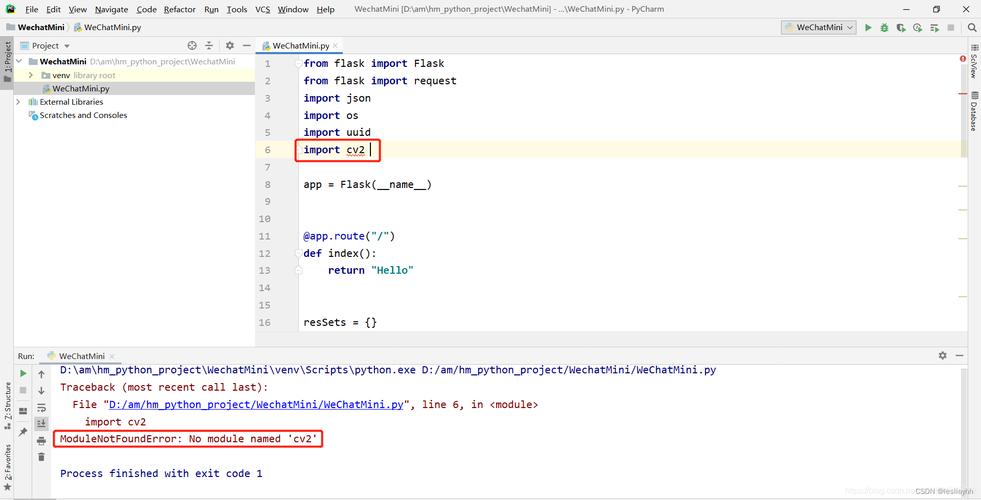Open the Refactor menu
981x500 pixels.
pos(181,9)
